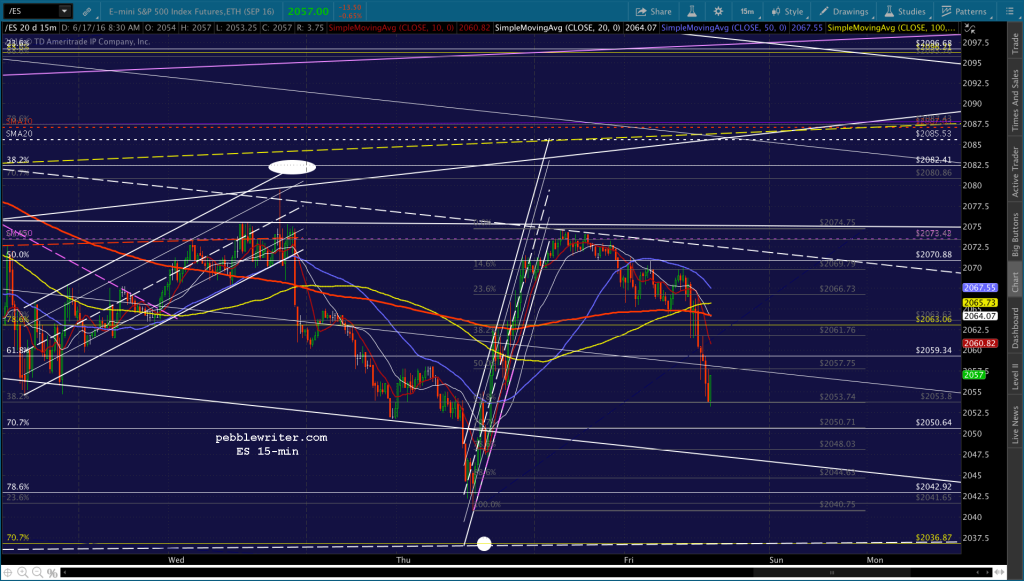Click the red 2060.82 price bubble
This screenshot has width=1024, height=581.
click(x=979, y=343)
